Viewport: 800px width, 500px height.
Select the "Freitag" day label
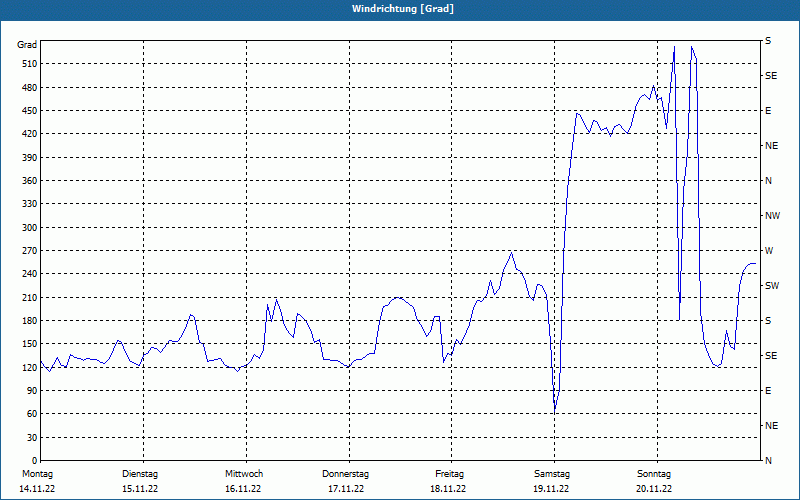click(449, 474)
